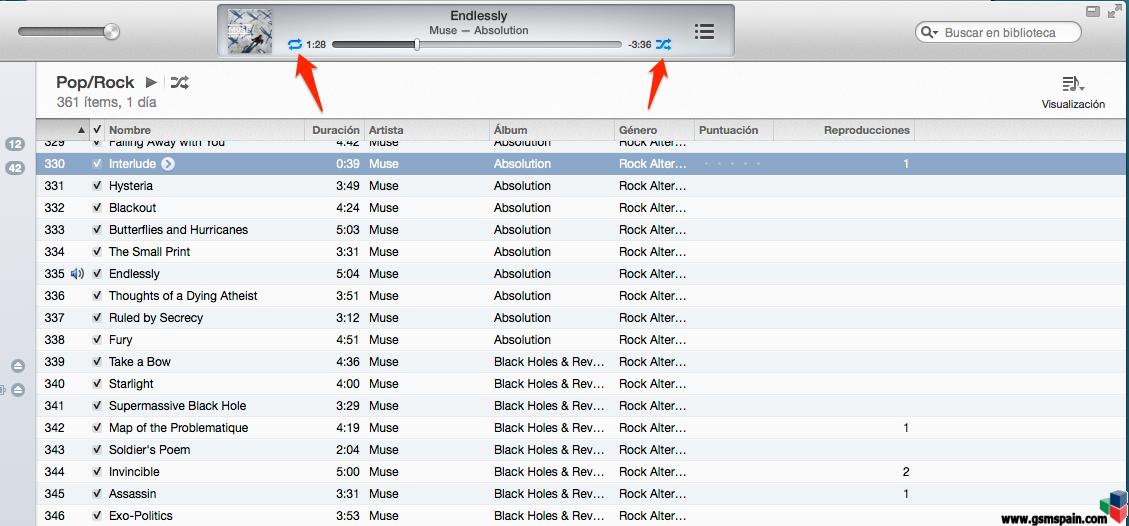1129x526 pixels.
Task: Click the remaining time -3:36
Action: coord(639,45)
